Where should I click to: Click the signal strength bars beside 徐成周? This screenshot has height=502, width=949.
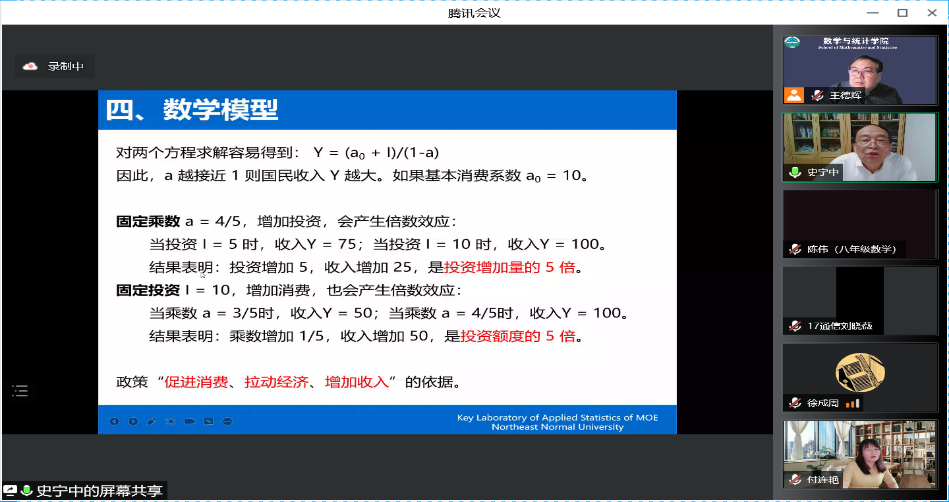pyautogui.click(x=852, y=403)
